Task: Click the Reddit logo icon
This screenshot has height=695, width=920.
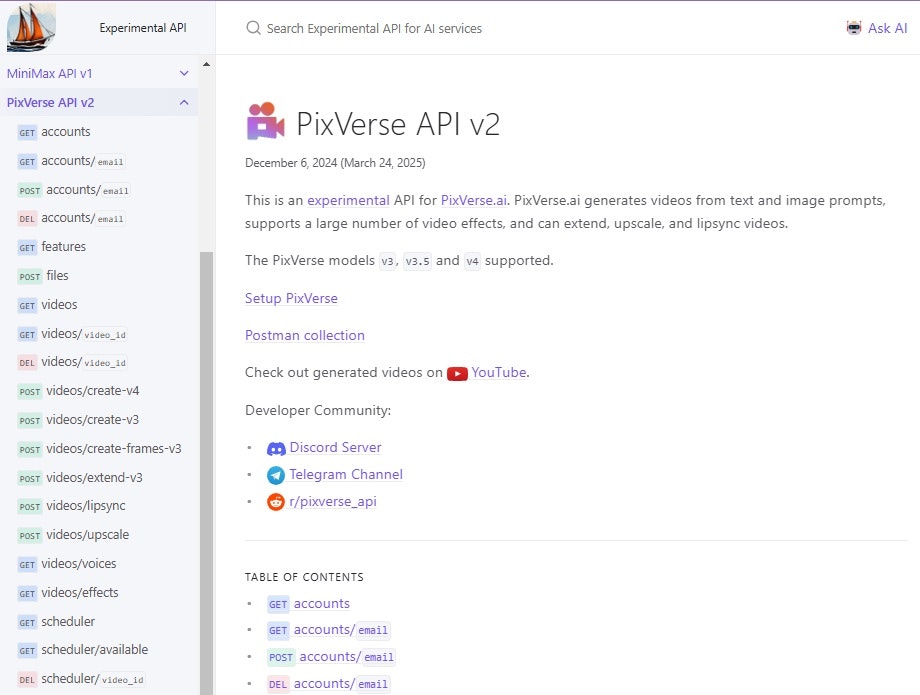Action: 276,502
